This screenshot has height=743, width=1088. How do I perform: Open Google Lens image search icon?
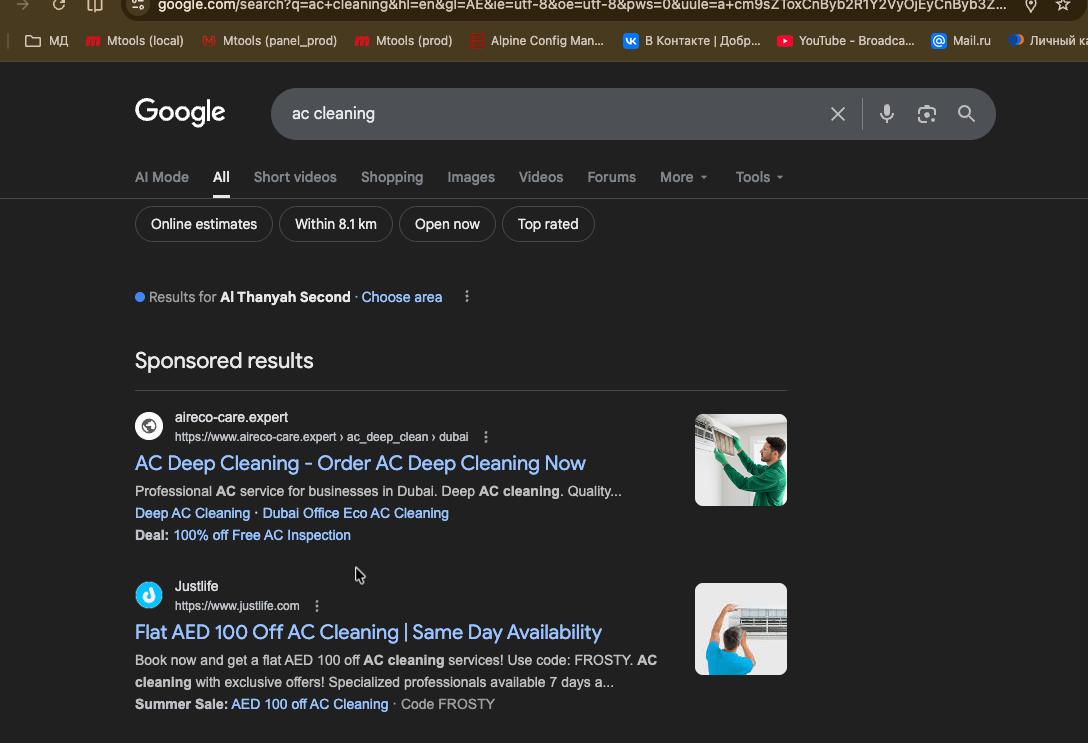tap(926, 114)
